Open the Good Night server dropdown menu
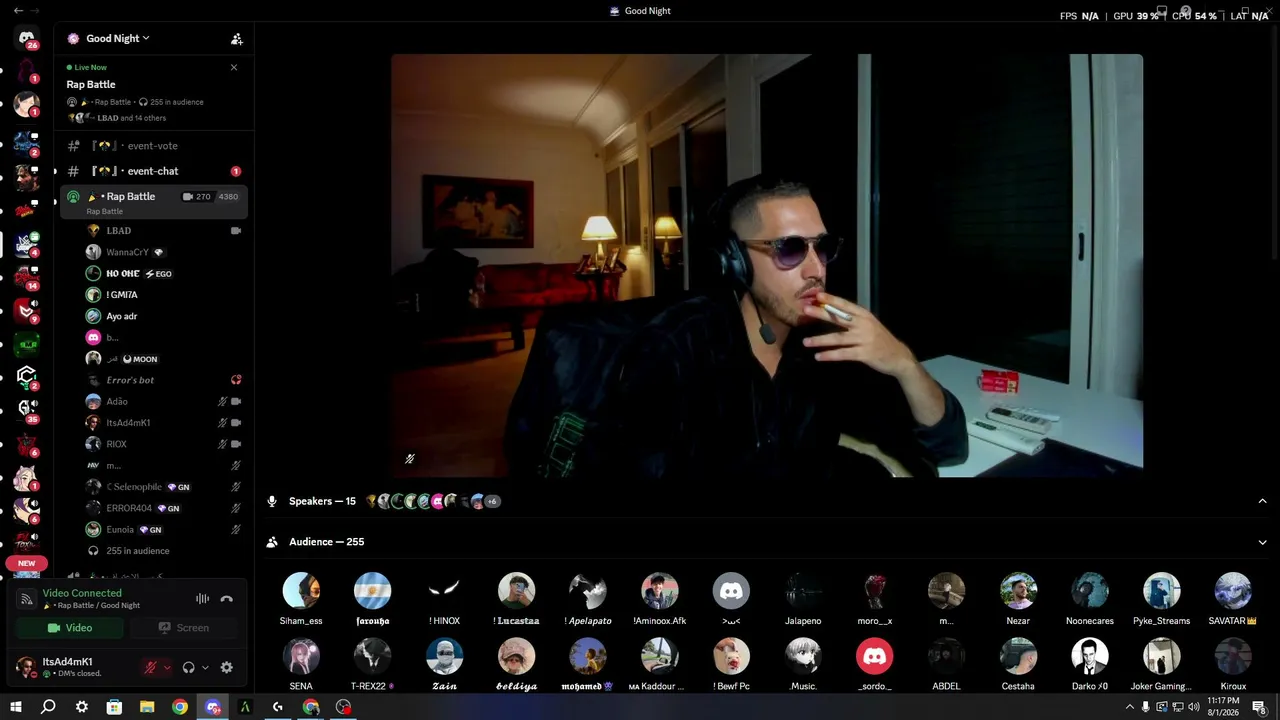The height and width of the screenshot is (720, 1280). [x=118, y=38]
